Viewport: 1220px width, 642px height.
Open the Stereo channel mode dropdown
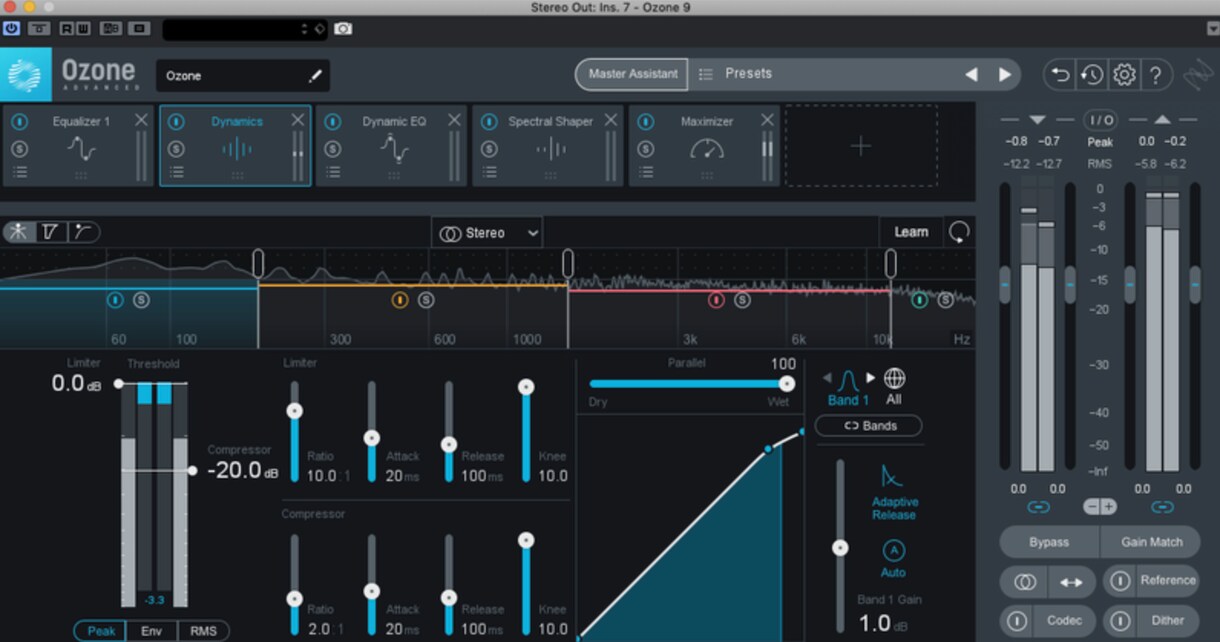[487, 233]
